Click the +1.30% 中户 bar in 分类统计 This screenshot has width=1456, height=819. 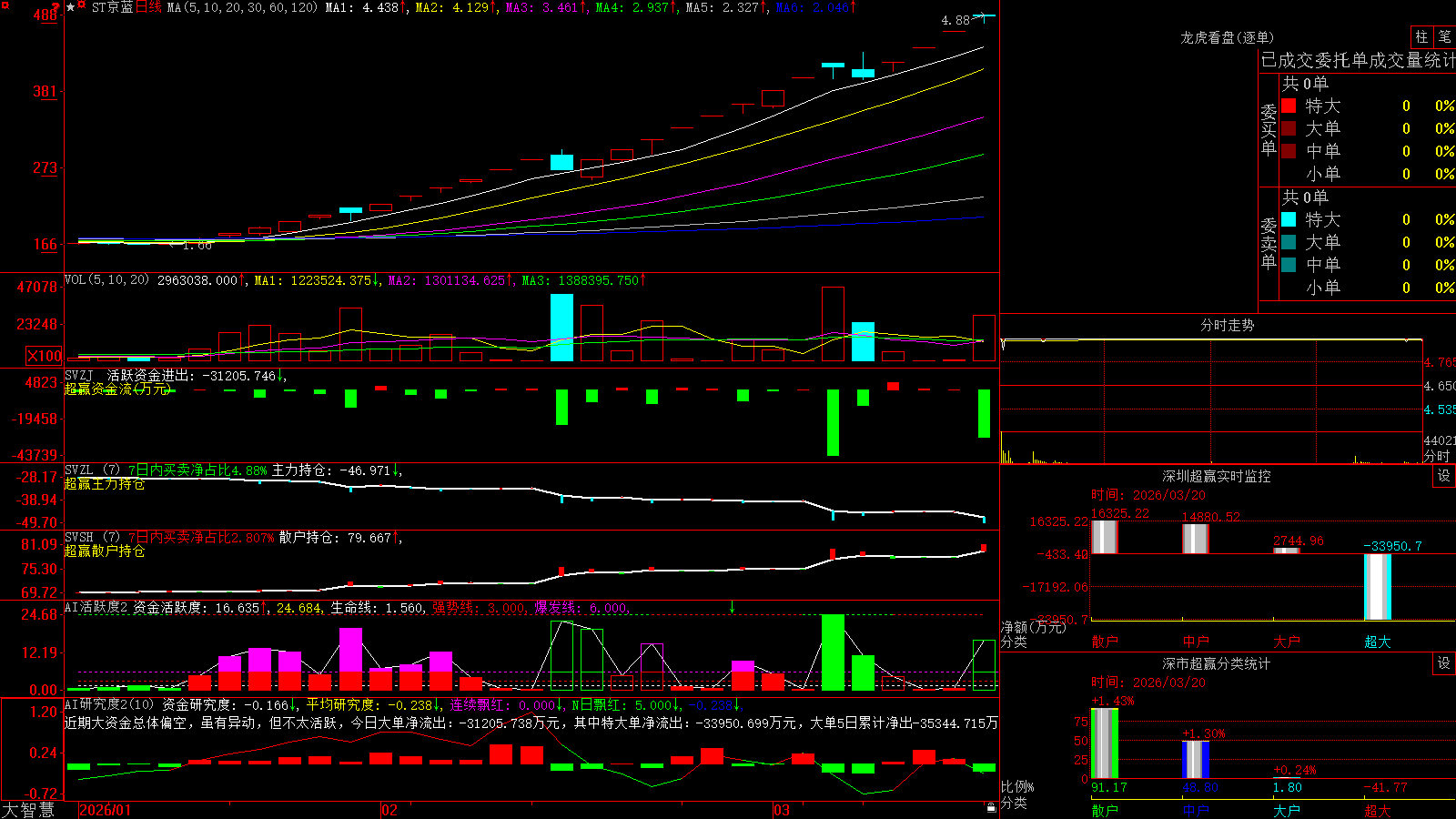(1196, 759)
